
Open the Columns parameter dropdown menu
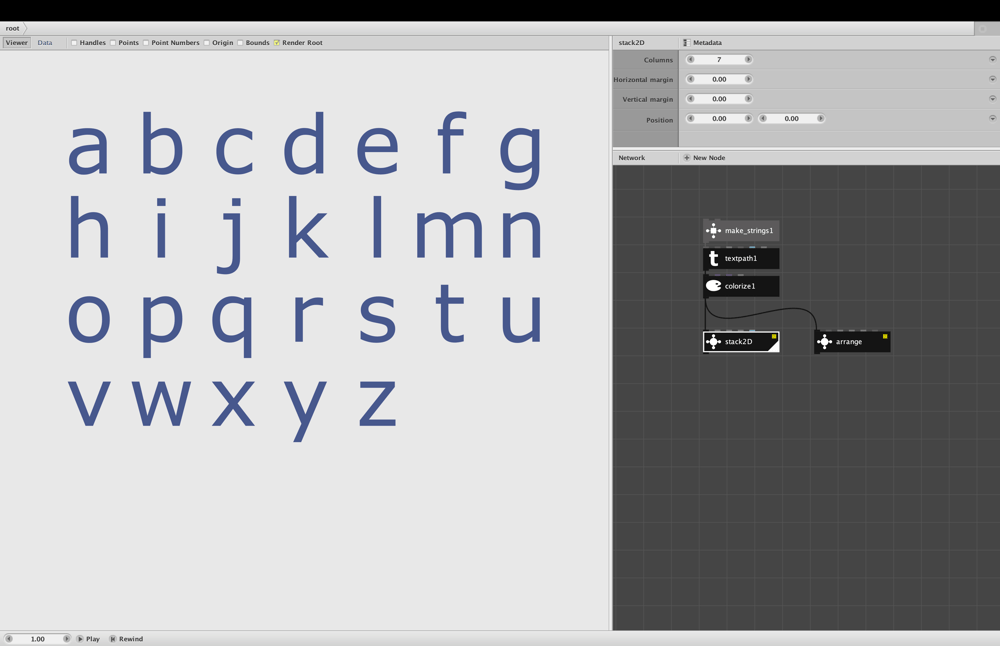[992, 59]
